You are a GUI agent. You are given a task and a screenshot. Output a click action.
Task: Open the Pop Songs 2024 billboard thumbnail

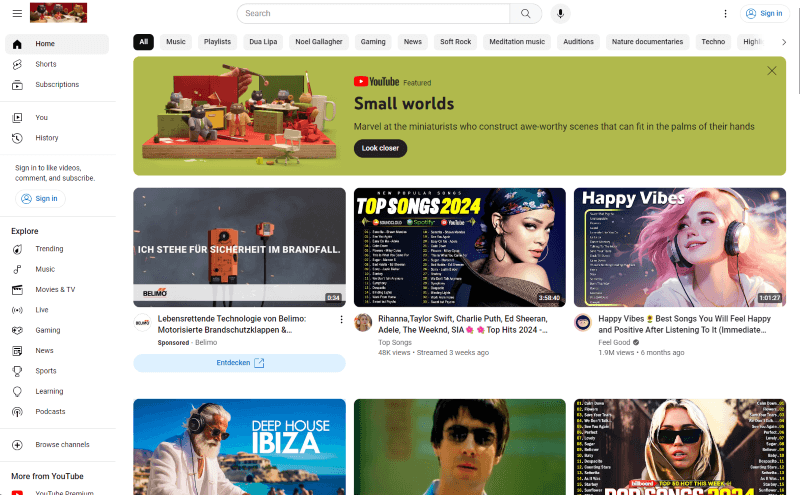pyautogui.click(x=680, y=447)
